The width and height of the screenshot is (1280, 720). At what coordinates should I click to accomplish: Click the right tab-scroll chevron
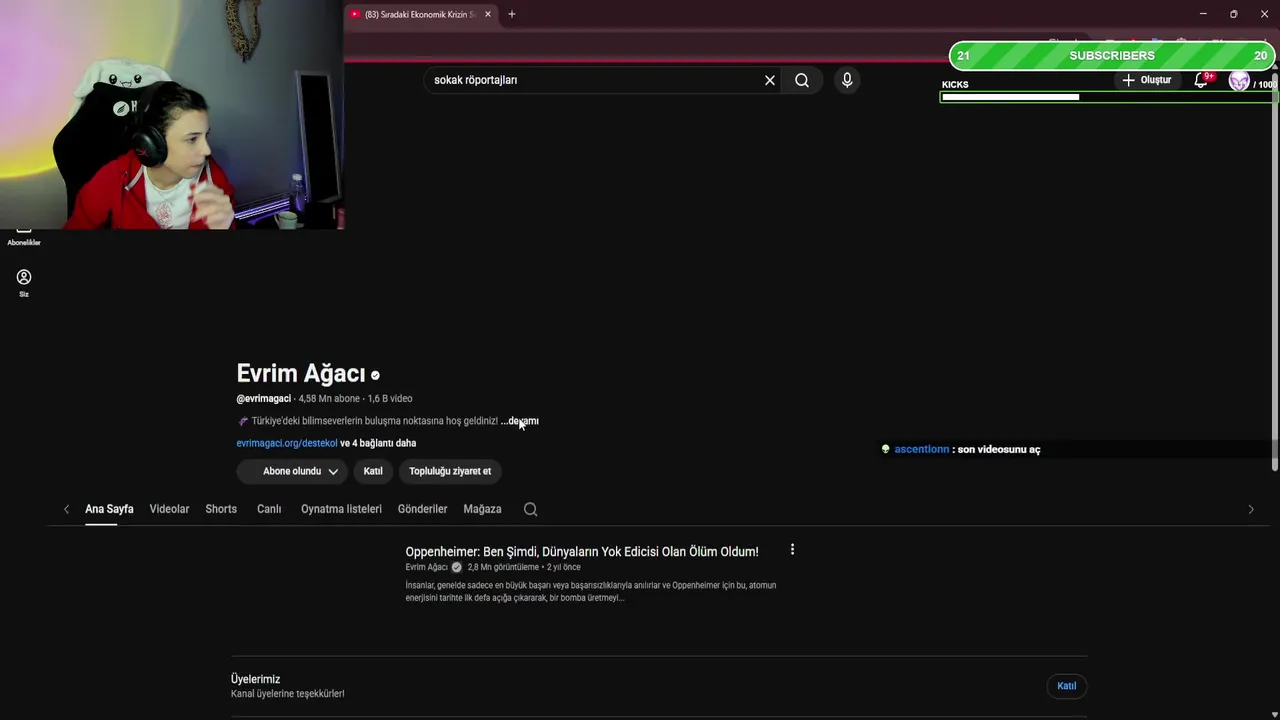coord(1251,509)
